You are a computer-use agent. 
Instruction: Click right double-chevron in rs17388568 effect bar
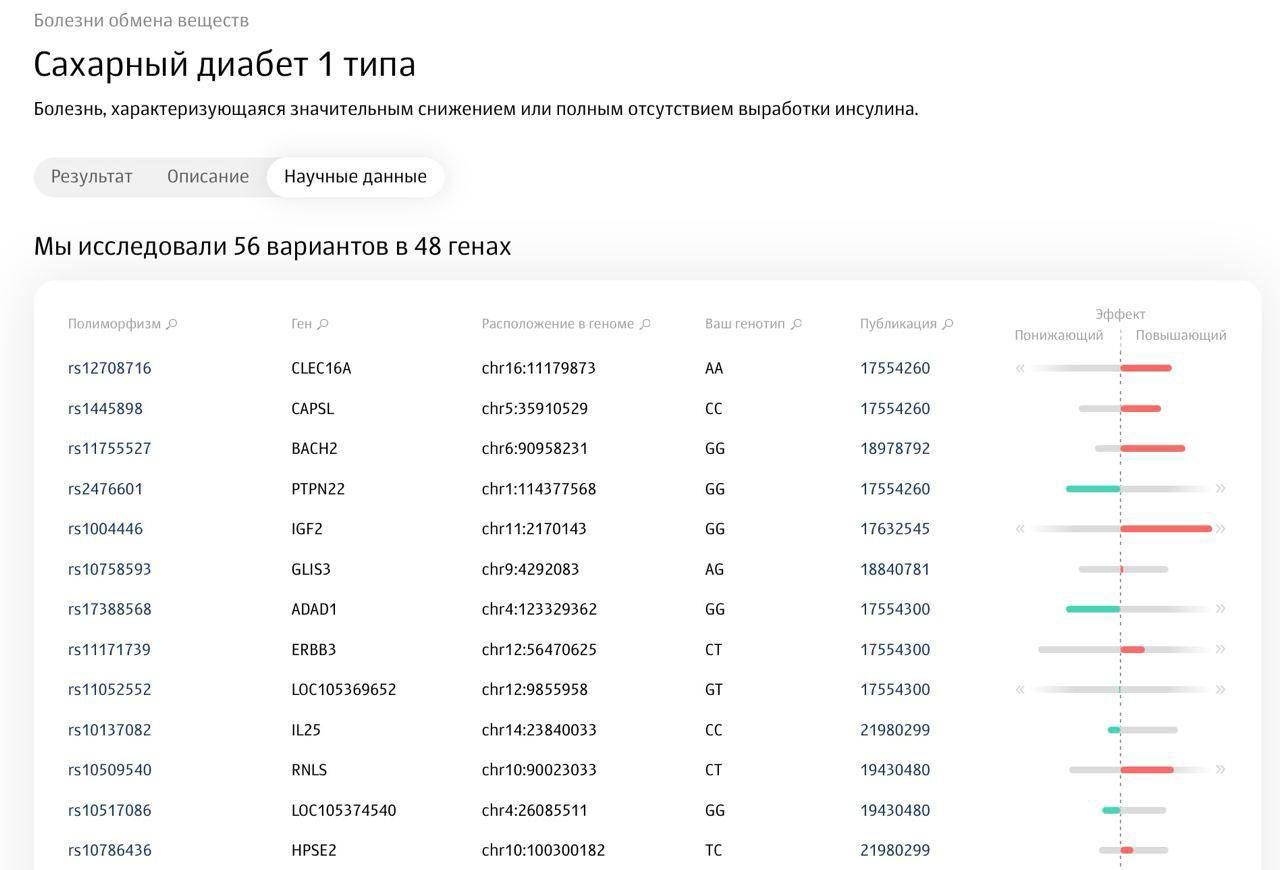(x=1220, y=609)
